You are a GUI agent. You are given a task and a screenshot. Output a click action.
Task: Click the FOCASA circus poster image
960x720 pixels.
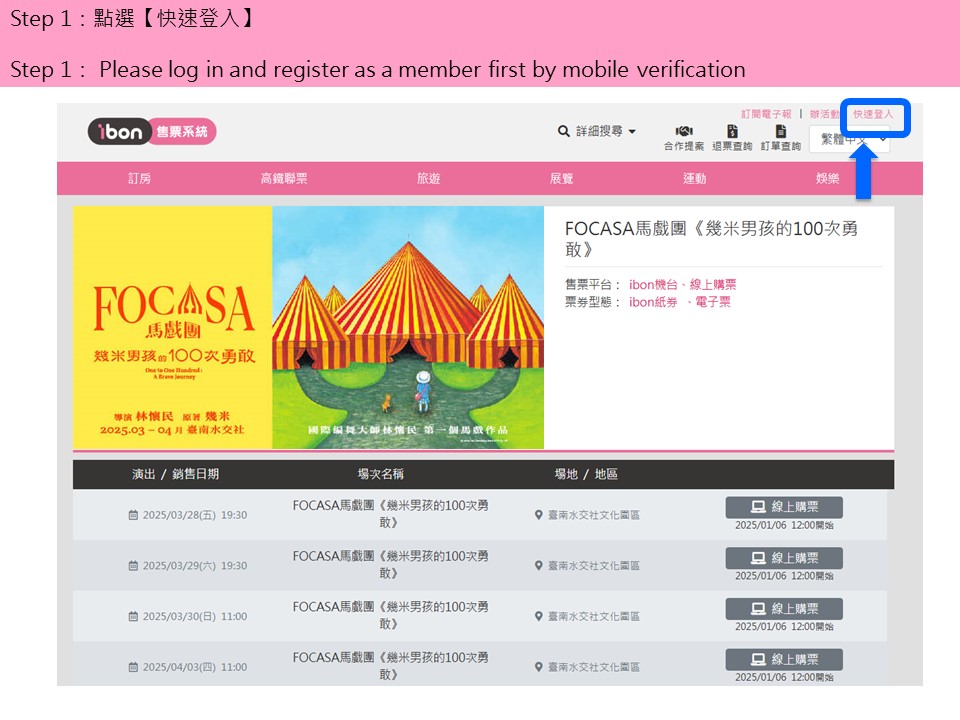tap(308, 327)
